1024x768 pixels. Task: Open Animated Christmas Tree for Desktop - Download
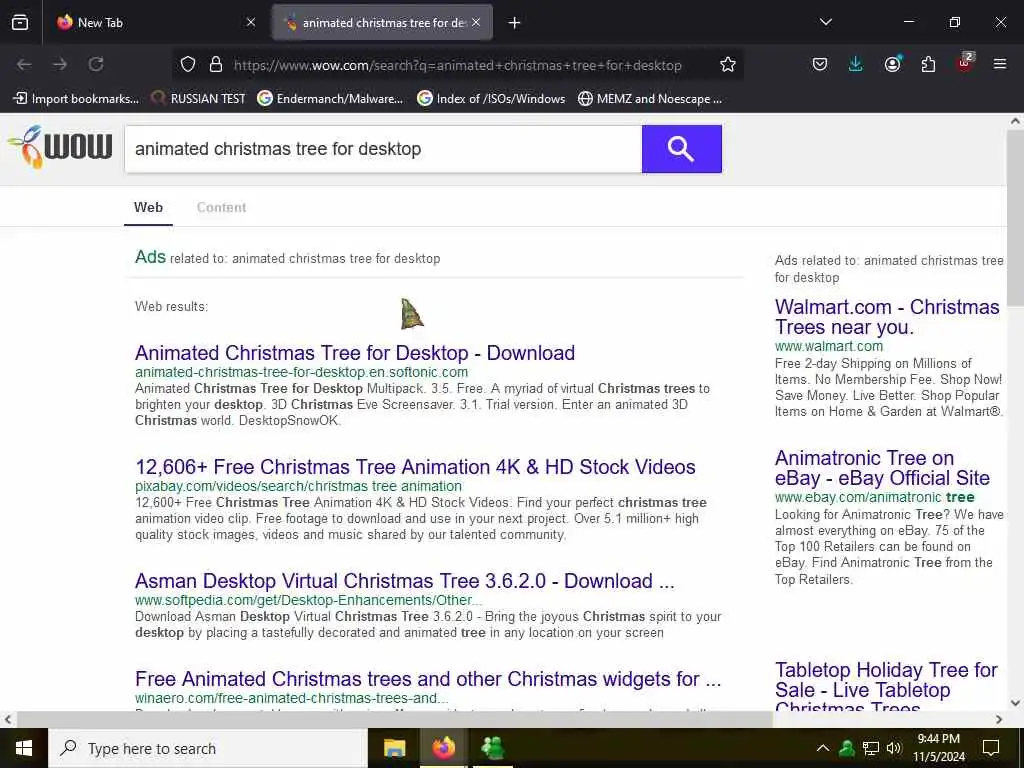point(355,353)
